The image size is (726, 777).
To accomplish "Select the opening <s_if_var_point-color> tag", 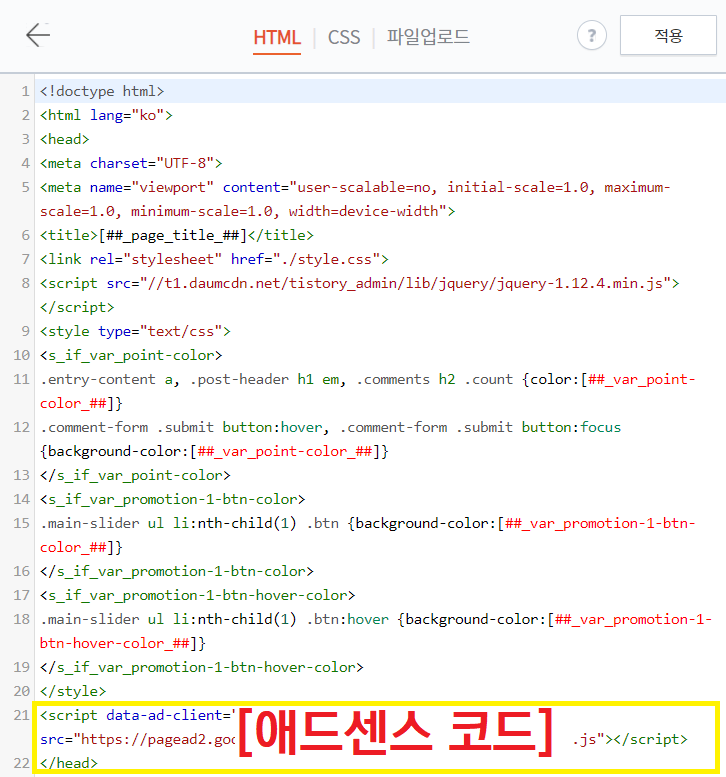I will coord(131,355).
